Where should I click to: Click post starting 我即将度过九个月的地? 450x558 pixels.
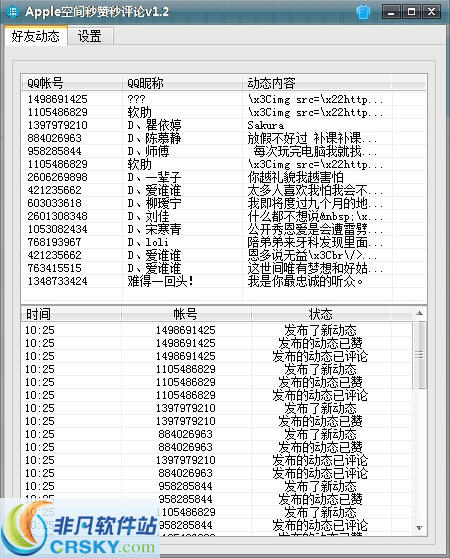tap(315, 203)
